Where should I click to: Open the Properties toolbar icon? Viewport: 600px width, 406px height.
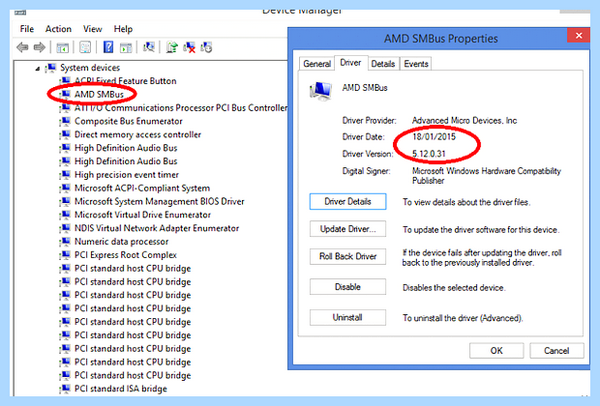coord(85,47)
